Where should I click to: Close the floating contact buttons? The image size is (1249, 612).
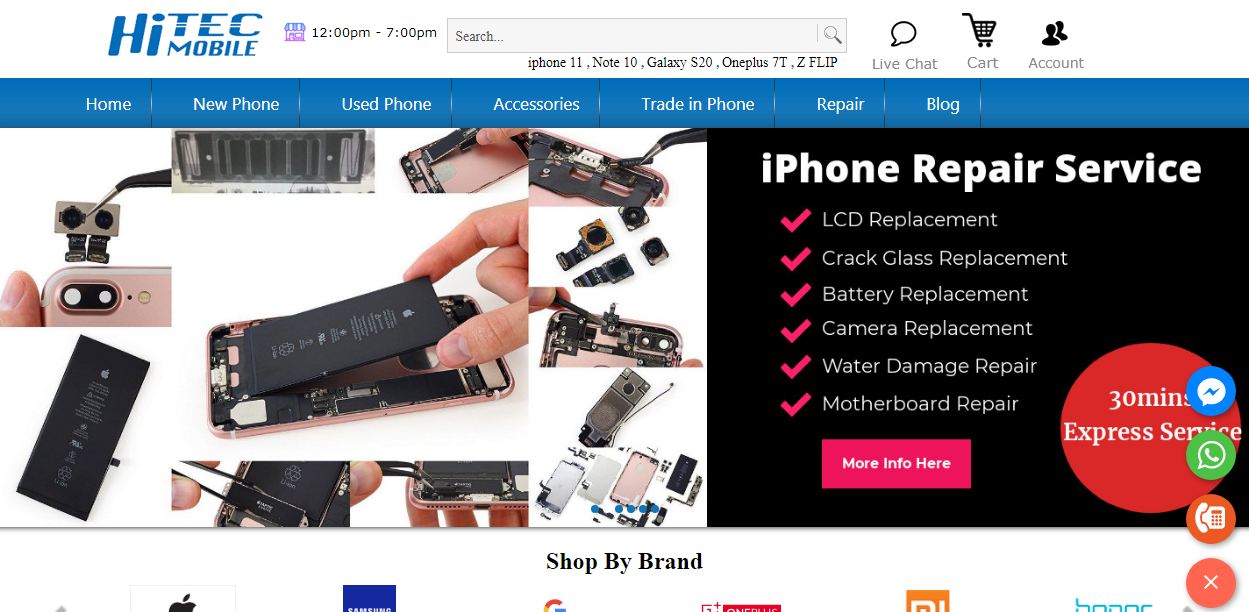point(1211,582)
